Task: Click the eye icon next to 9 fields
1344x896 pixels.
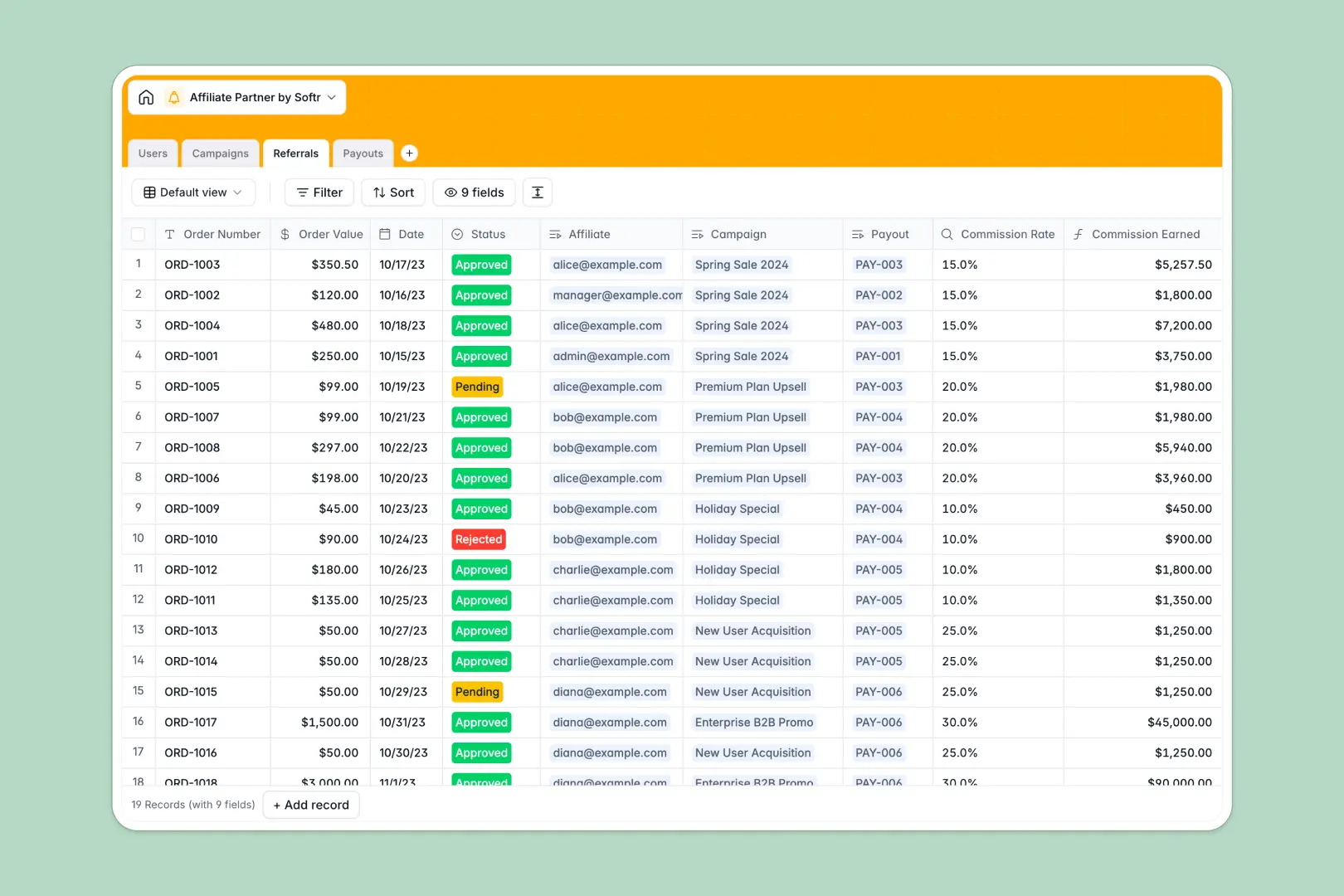Action: coord(449,192)
